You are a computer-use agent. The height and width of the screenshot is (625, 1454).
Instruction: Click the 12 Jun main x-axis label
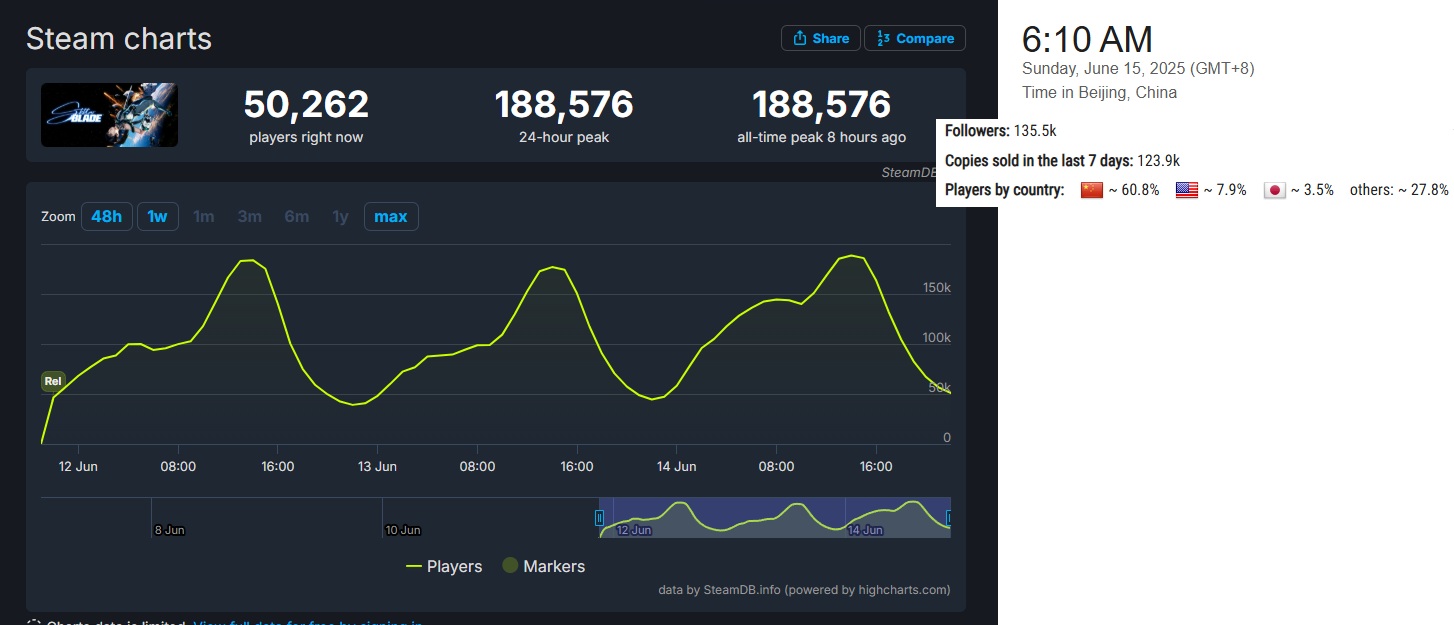(x=78, y=466)
